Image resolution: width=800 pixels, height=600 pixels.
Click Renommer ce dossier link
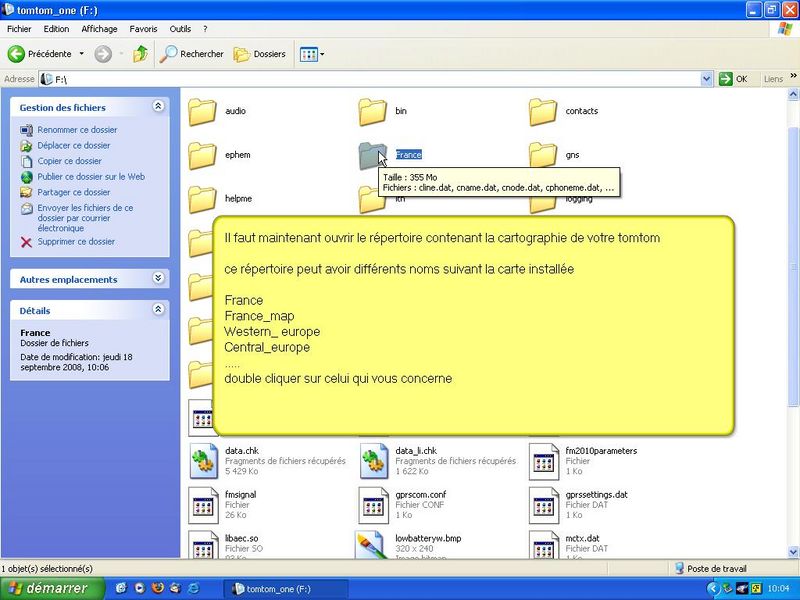(x=77, y=130)
